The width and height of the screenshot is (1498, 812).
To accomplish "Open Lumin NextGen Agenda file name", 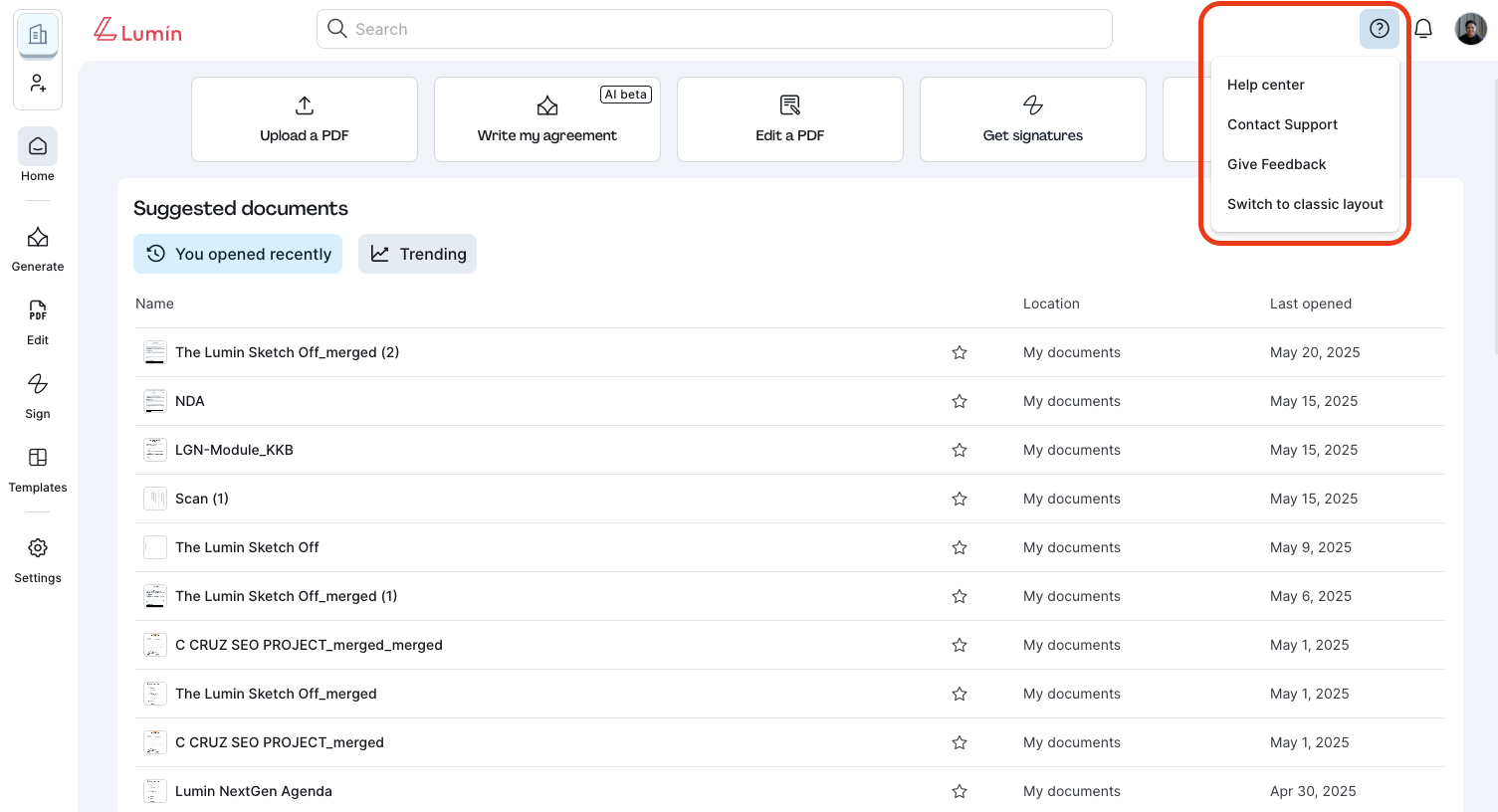I will (254, 791).
